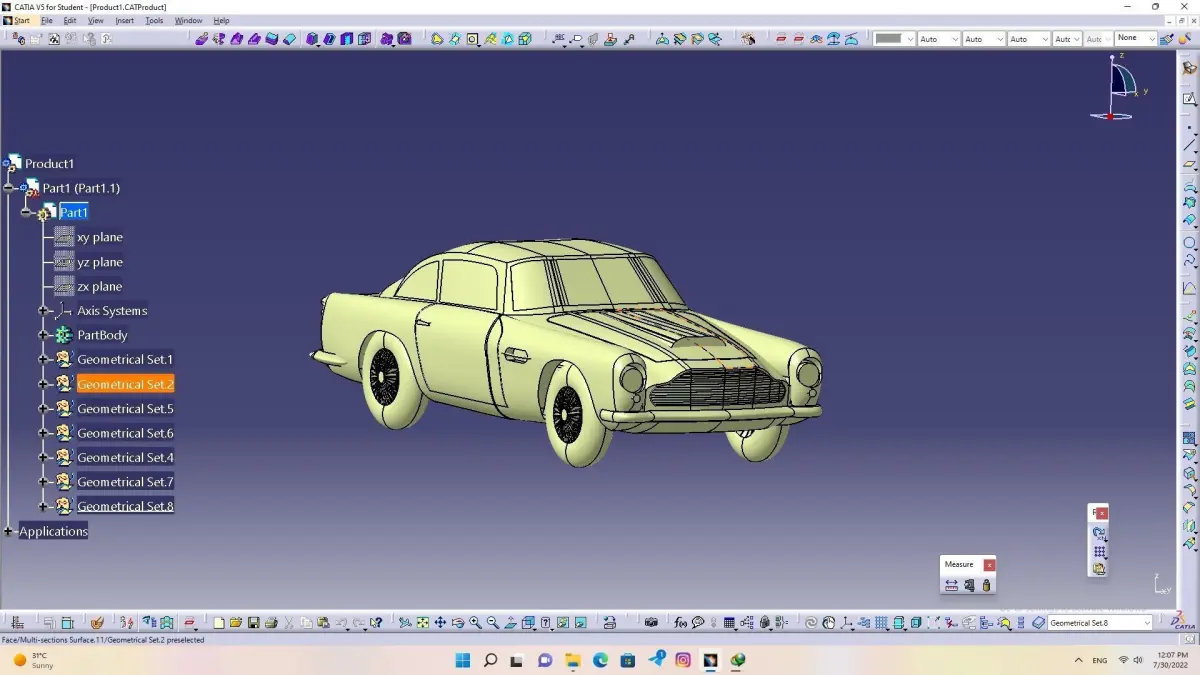The width and height of the screenshot is (1200, 675).
Task: Select the Pan view tool
Action: coord(441,622)
